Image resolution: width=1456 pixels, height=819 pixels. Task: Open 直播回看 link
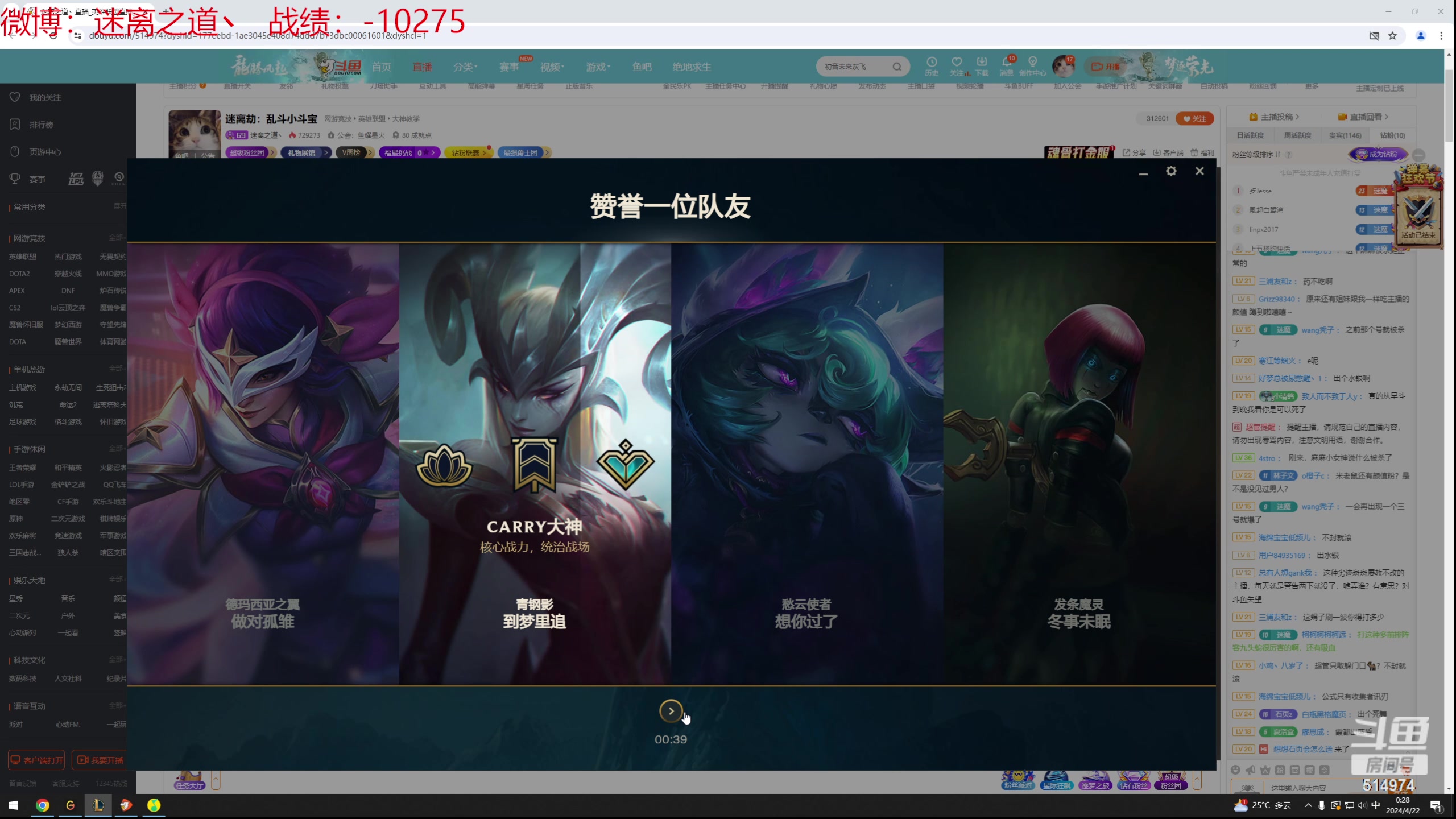pyautogui.click(x=1363, y=117)
